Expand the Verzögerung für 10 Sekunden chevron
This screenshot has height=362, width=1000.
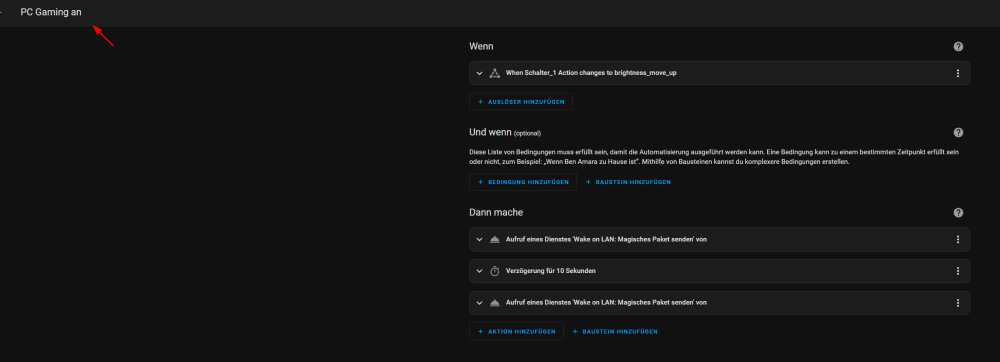pos(480,271)
